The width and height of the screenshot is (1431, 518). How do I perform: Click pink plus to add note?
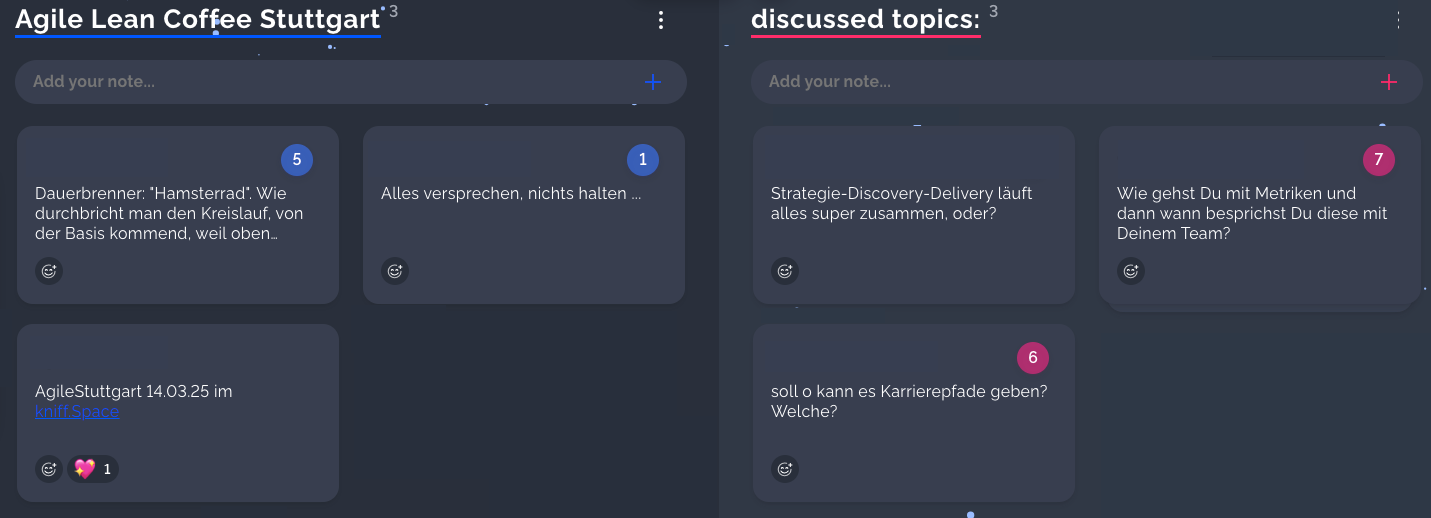click(1389, 82)
